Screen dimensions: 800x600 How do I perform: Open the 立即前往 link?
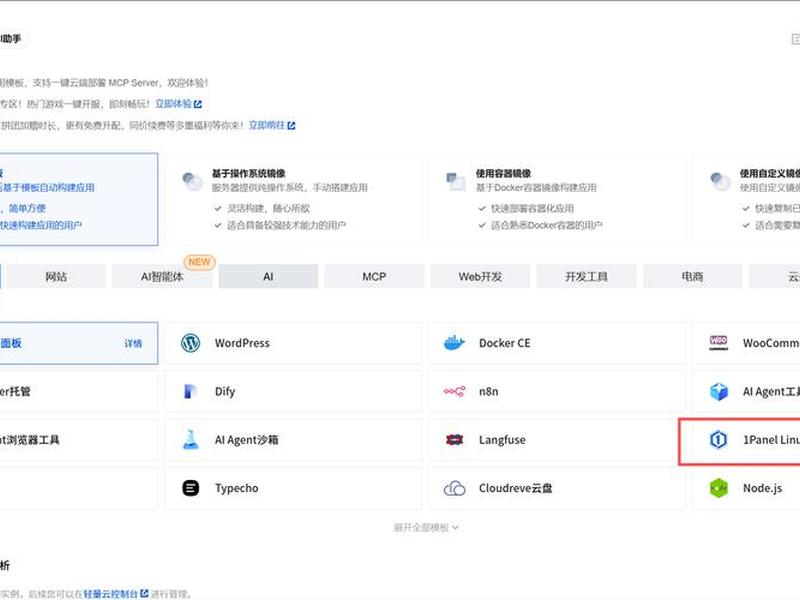[x=267, y=126]
